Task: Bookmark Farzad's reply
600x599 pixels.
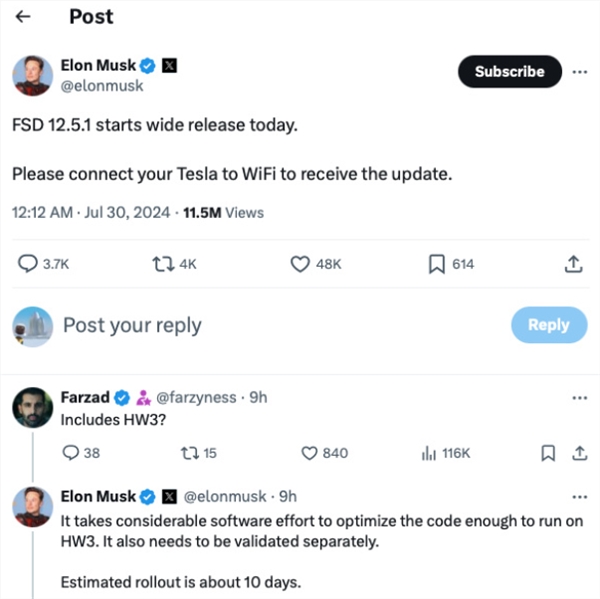Action: point(548,453)
